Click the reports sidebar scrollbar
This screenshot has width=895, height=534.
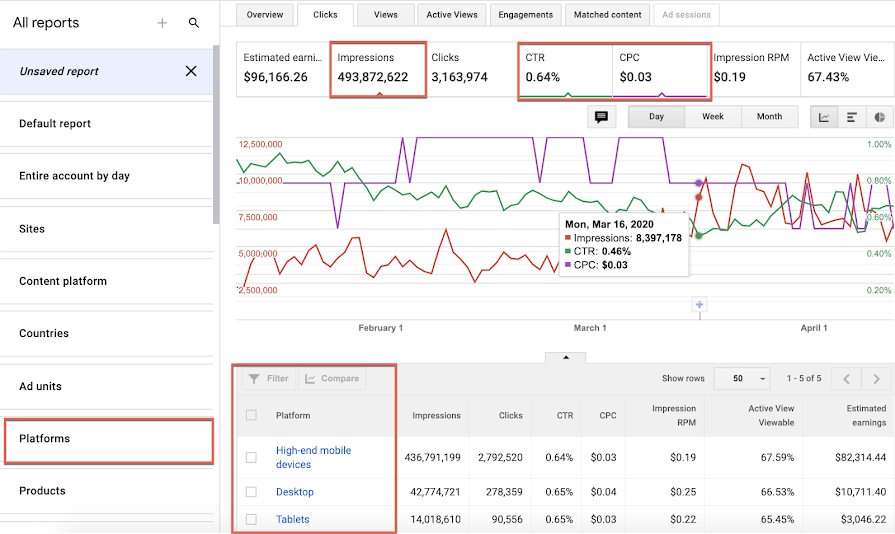pyautogui.click(x=216, y=135)
